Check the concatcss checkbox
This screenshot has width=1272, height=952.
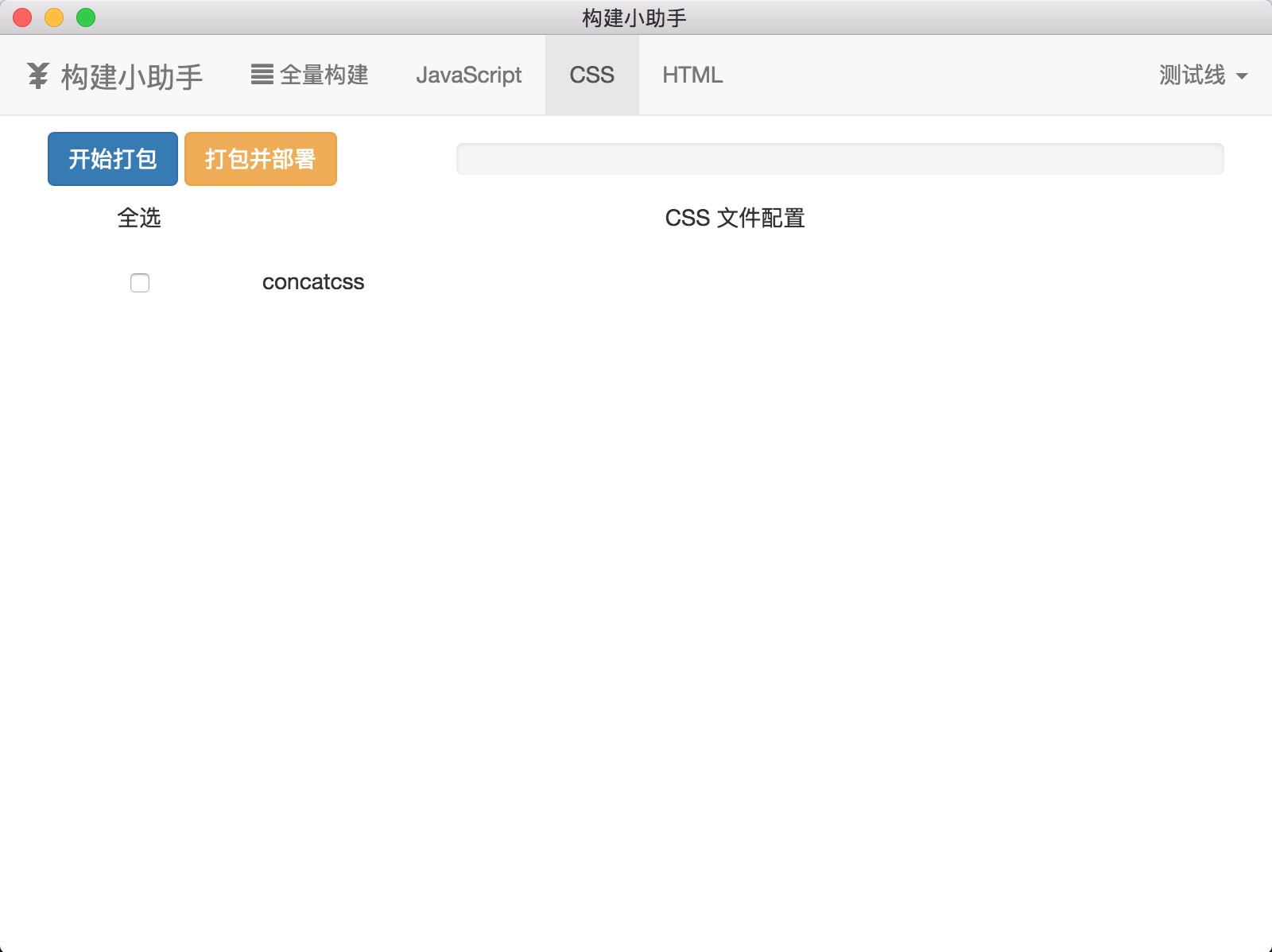click(x=140, y=283)
